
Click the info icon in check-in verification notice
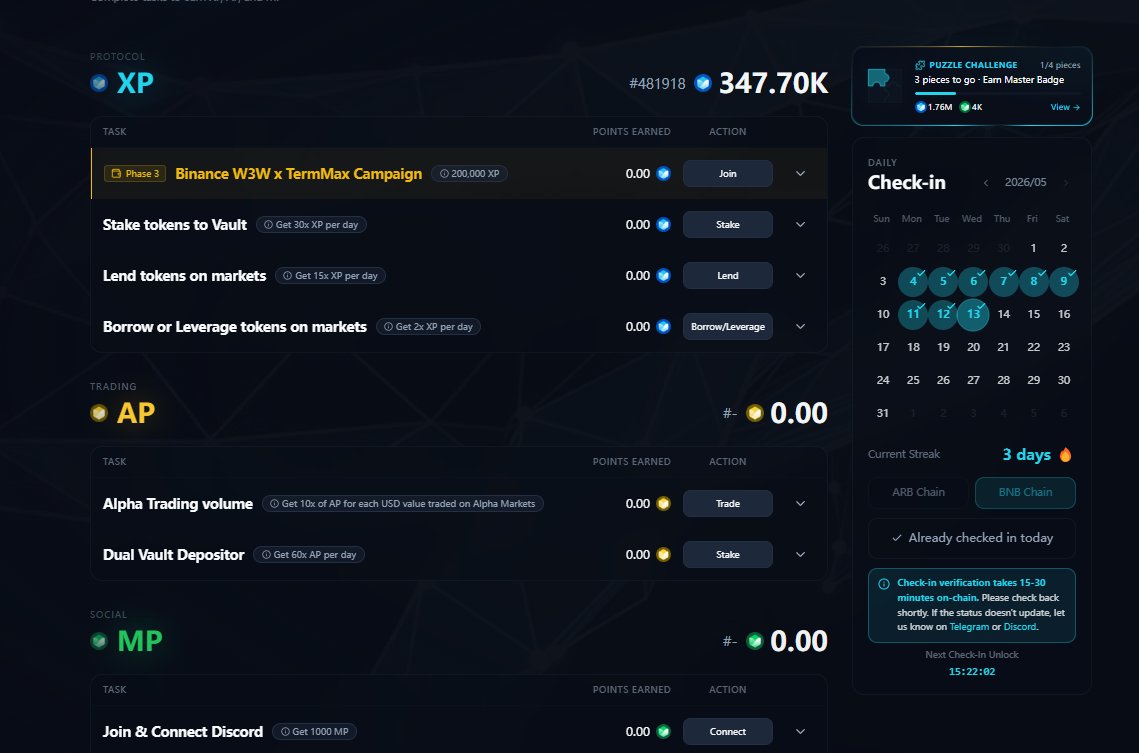[884, 584]
